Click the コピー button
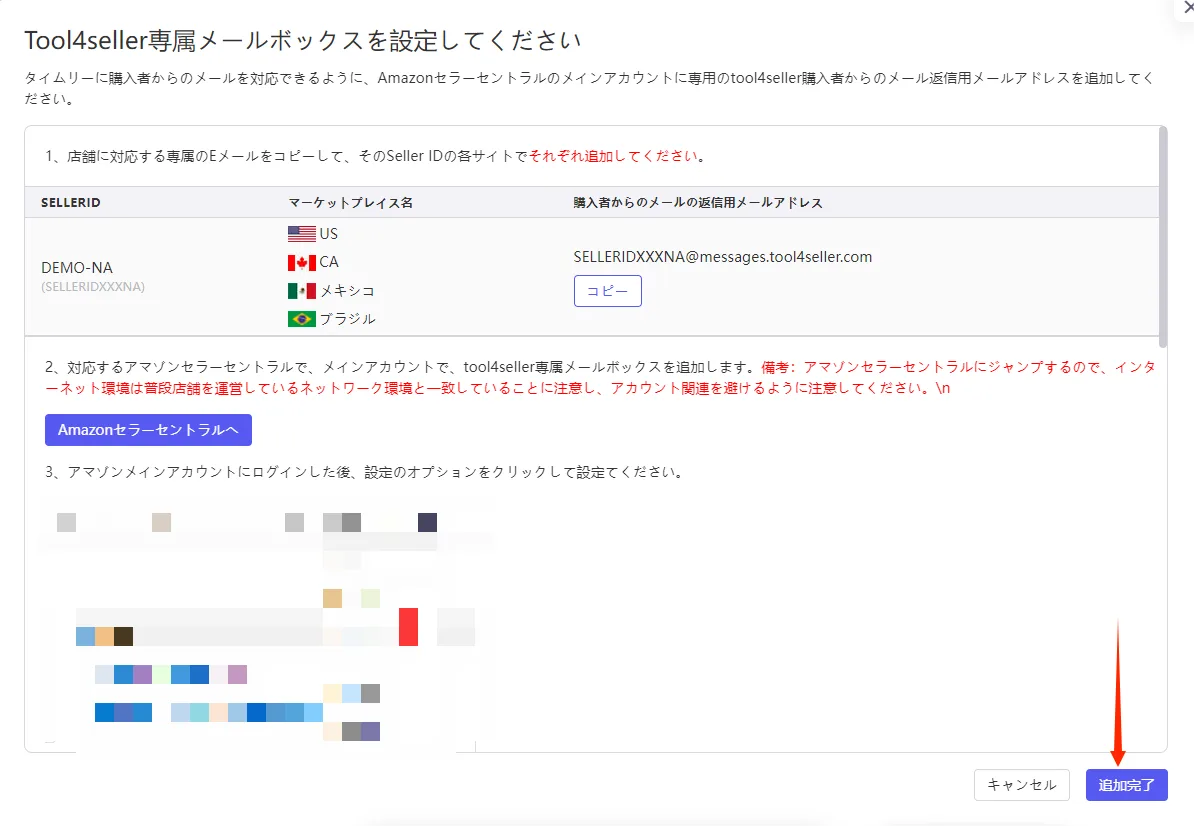 tap(608, 291)
